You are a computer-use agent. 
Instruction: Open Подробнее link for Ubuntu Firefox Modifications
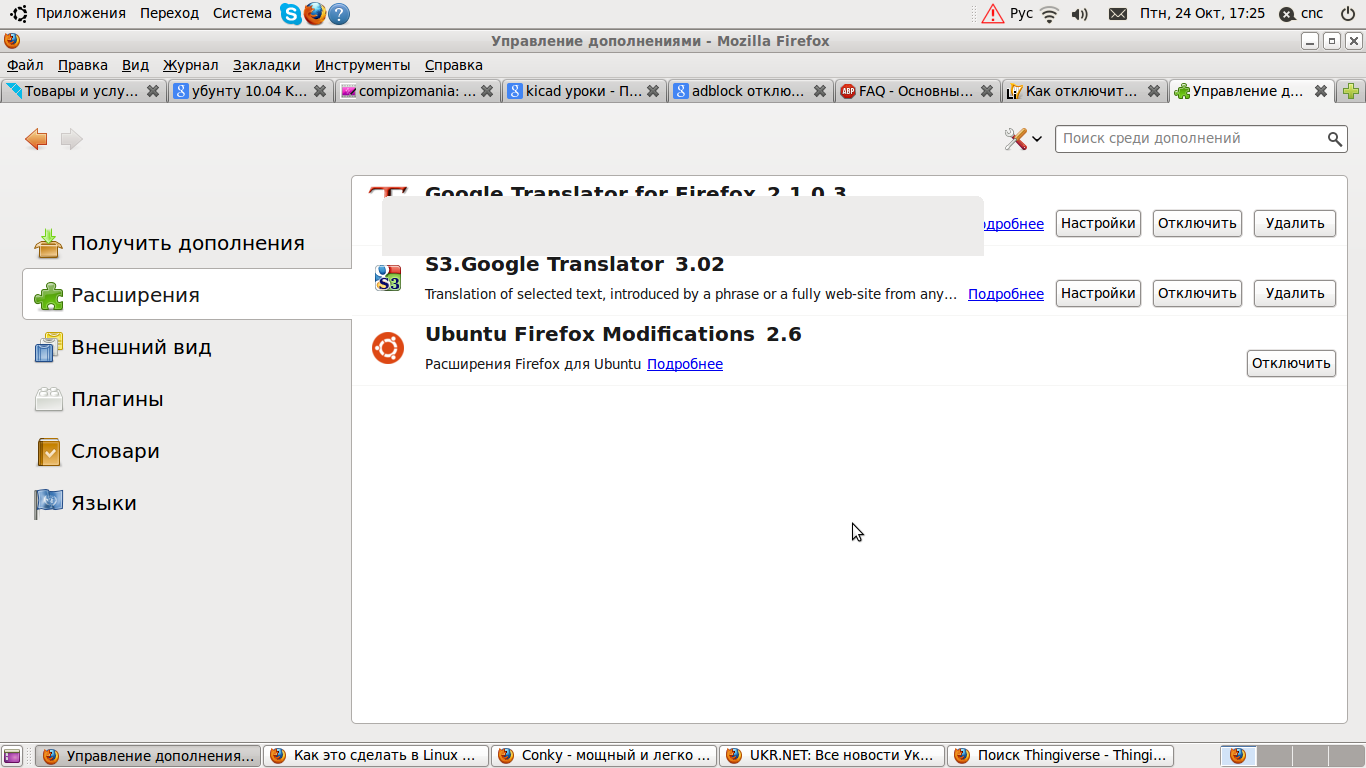pos(685,364)
